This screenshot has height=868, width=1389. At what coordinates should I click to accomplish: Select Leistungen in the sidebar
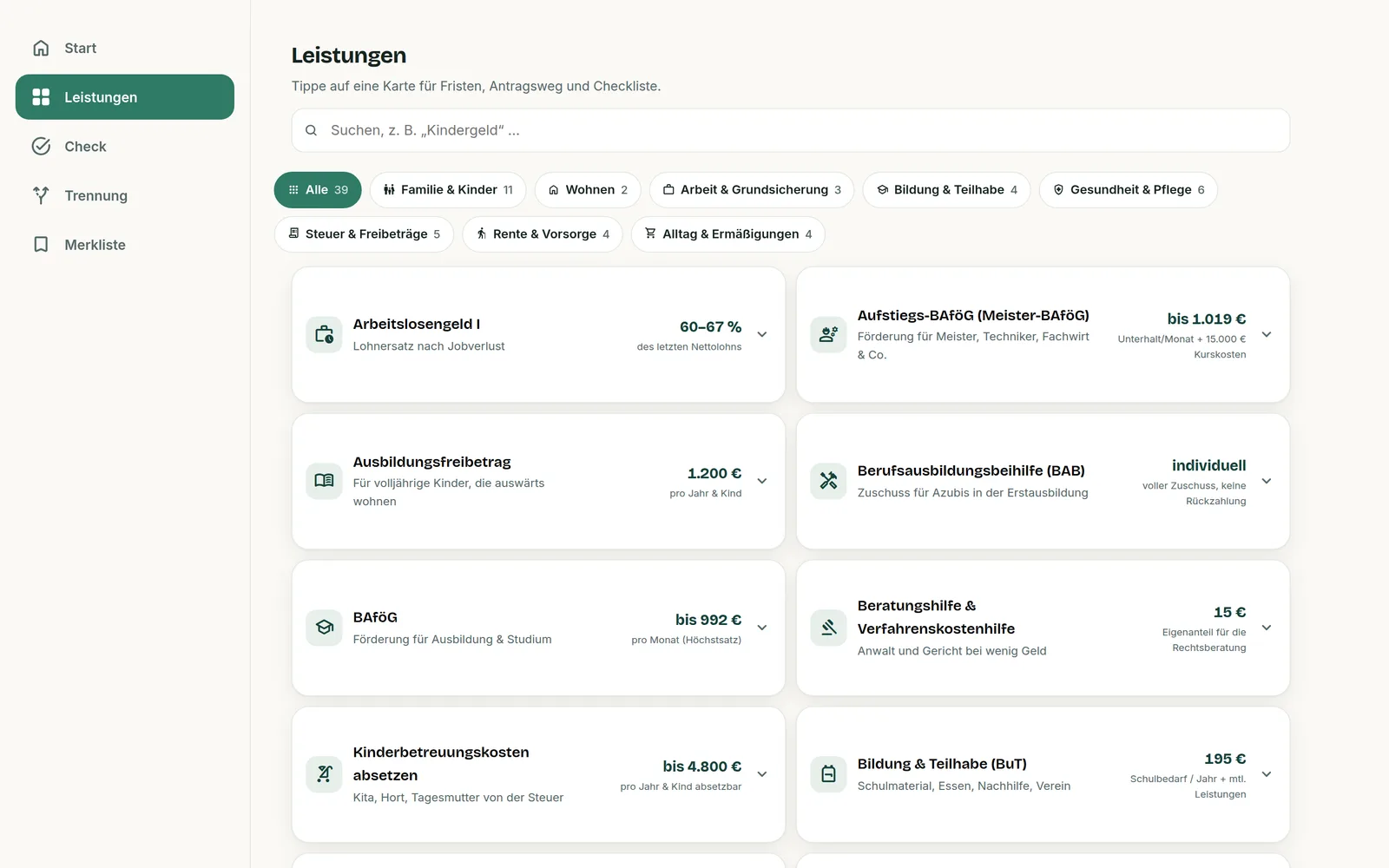[x=125, y=97]
